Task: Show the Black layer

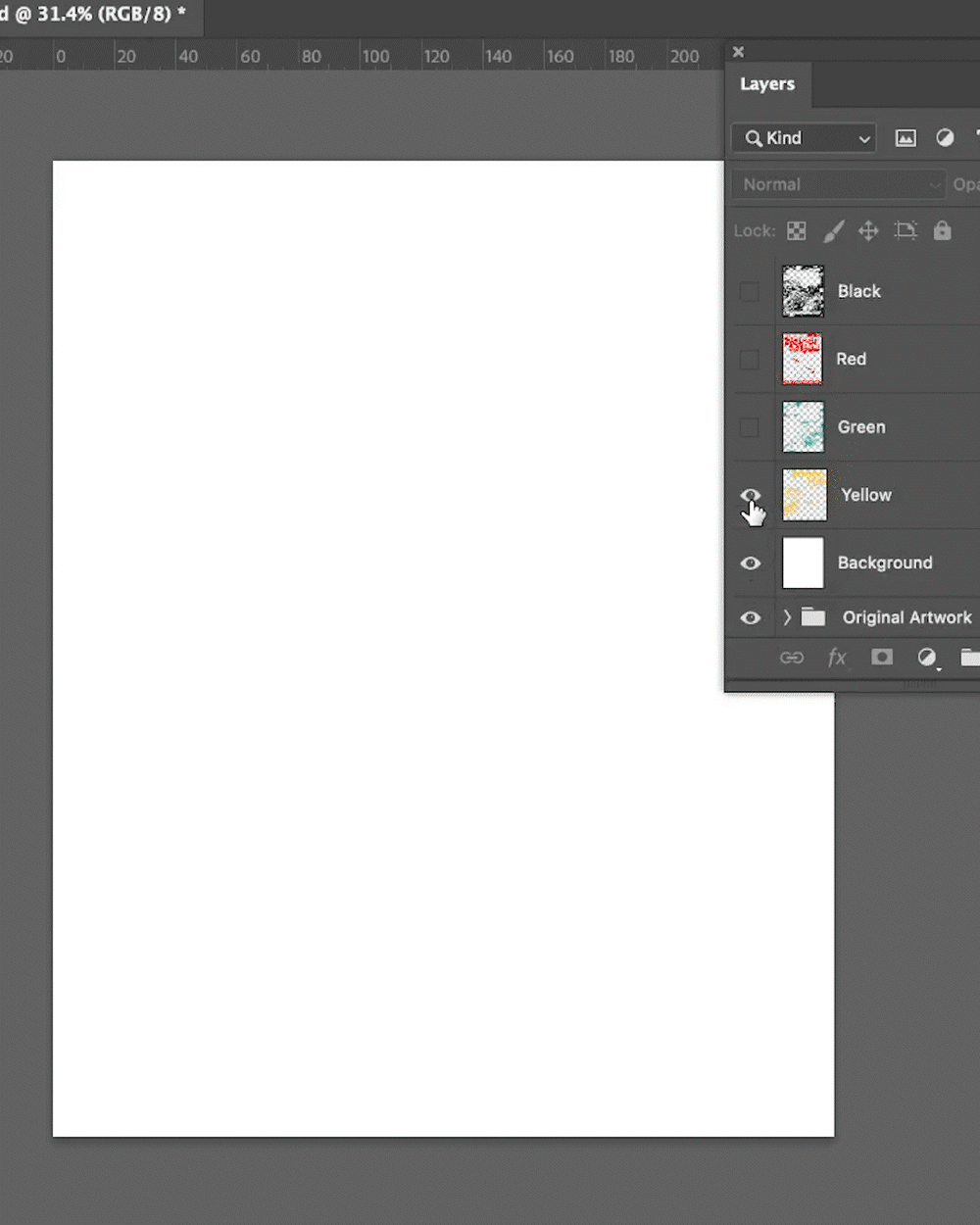Action: click(750, 291)
